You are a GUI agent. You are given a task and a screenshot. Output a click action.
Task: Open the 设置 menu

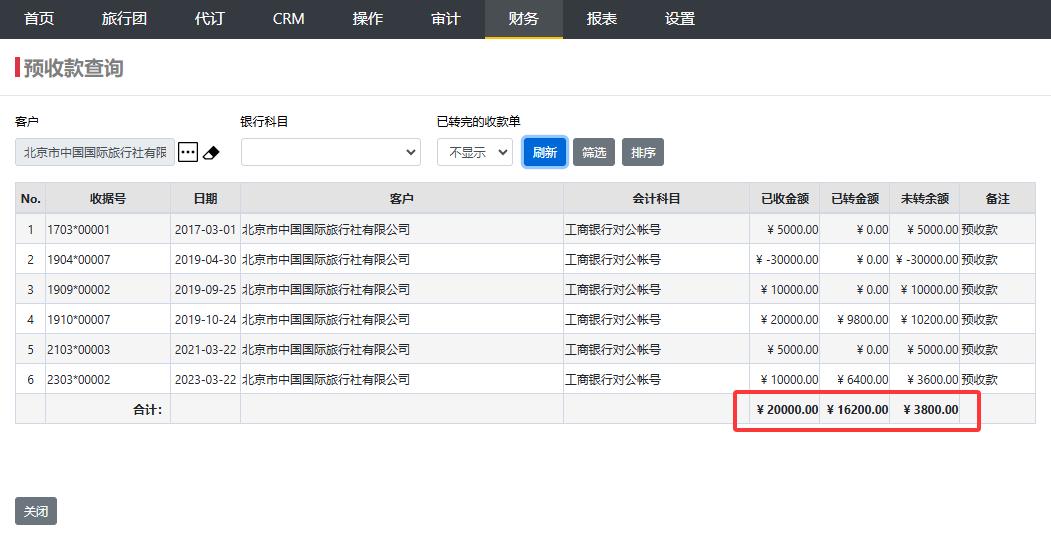coord(680,19)
